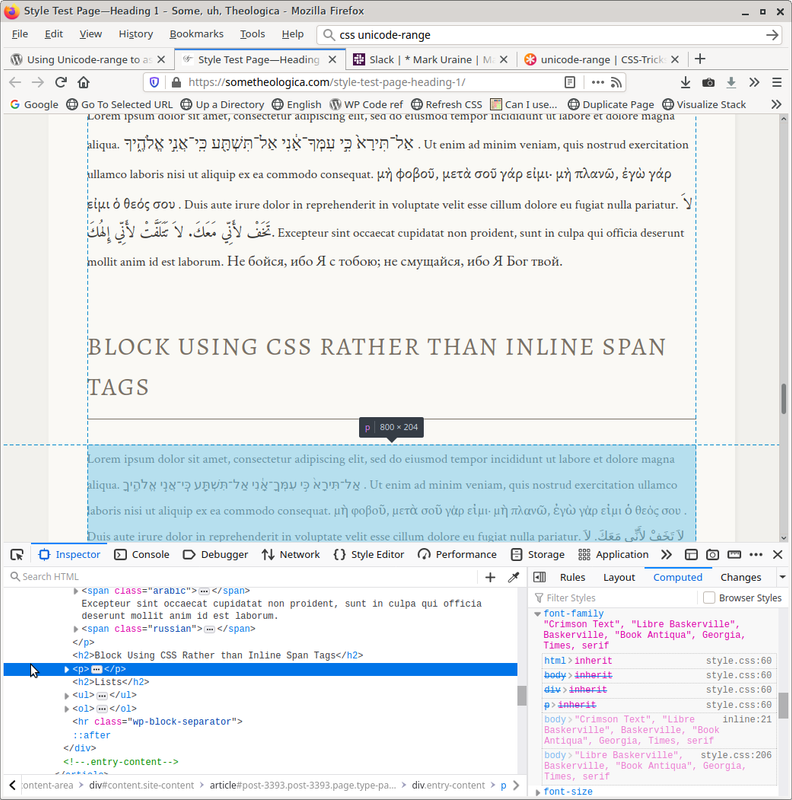Switch to the Console tab
792x800 pixels.
point(142,555)
